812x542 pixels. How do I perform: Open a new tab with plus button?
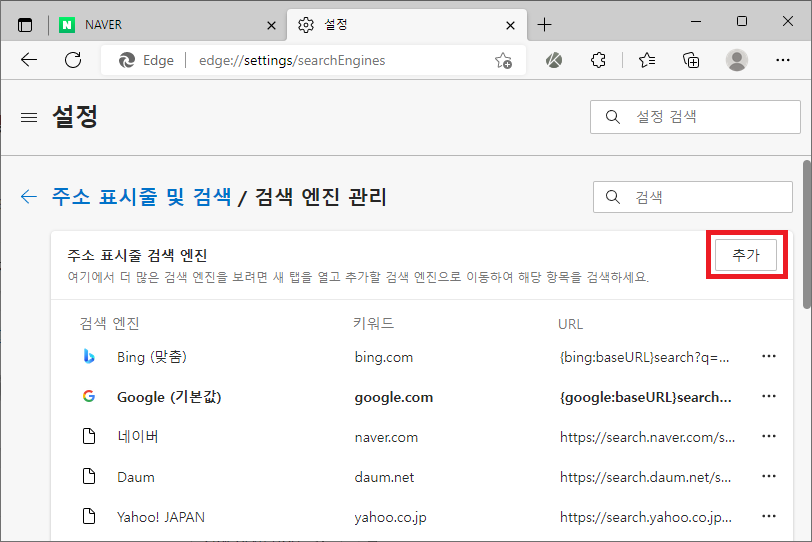pyautogui.click(x=544, y=24)
